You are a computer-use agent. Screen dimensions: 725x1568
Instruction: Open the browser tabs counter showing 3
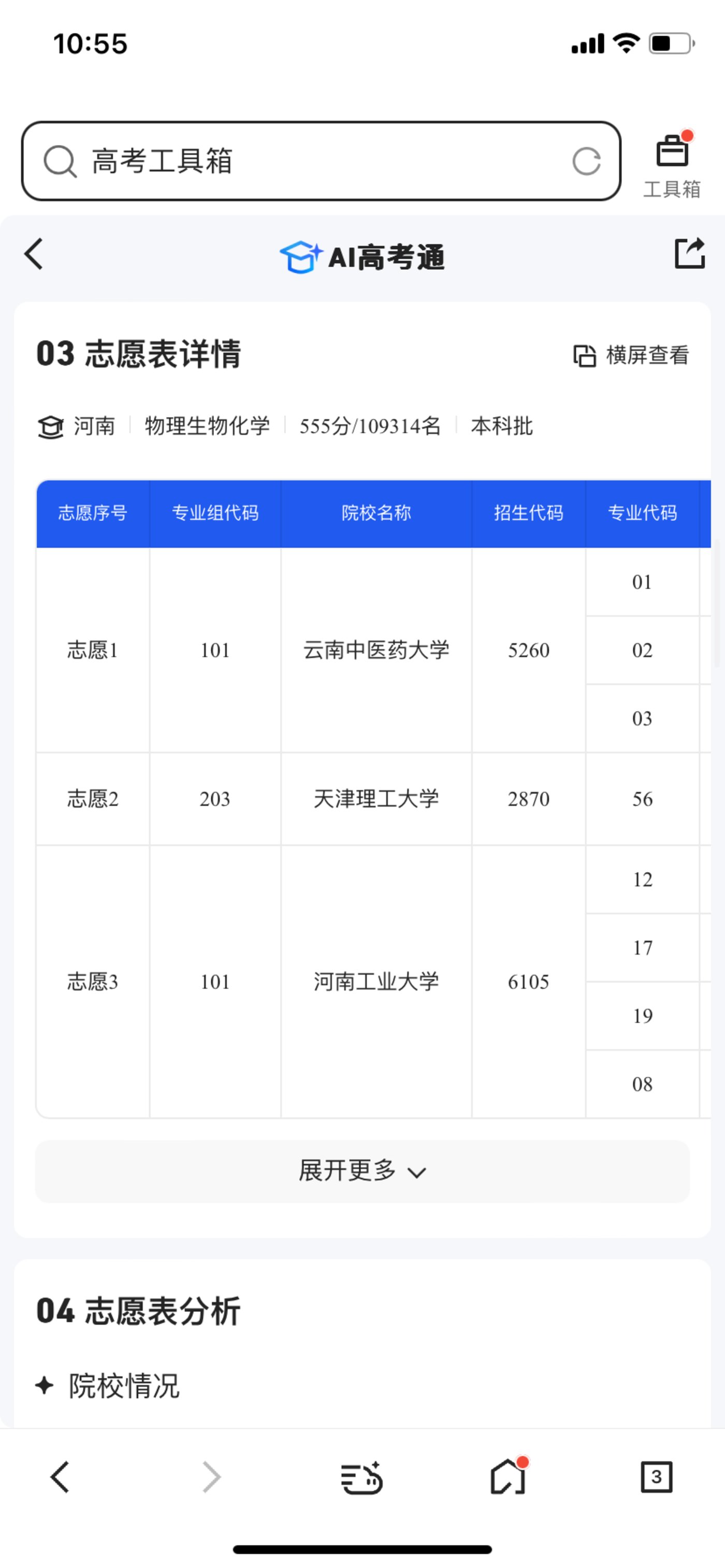(x=656, y=1477)
